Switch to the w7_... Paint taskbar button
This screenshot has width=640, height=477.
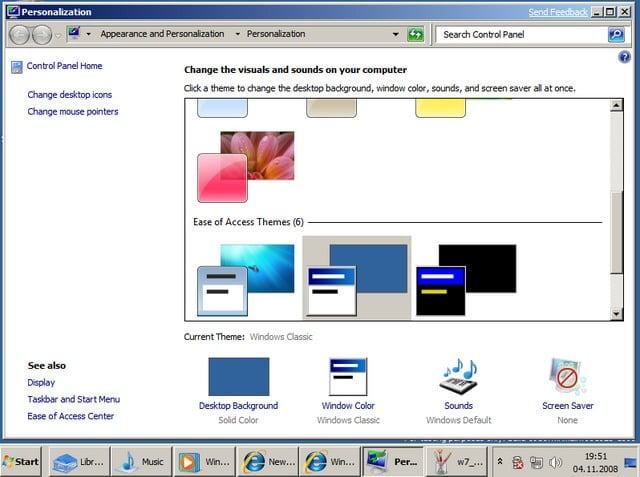456,462
